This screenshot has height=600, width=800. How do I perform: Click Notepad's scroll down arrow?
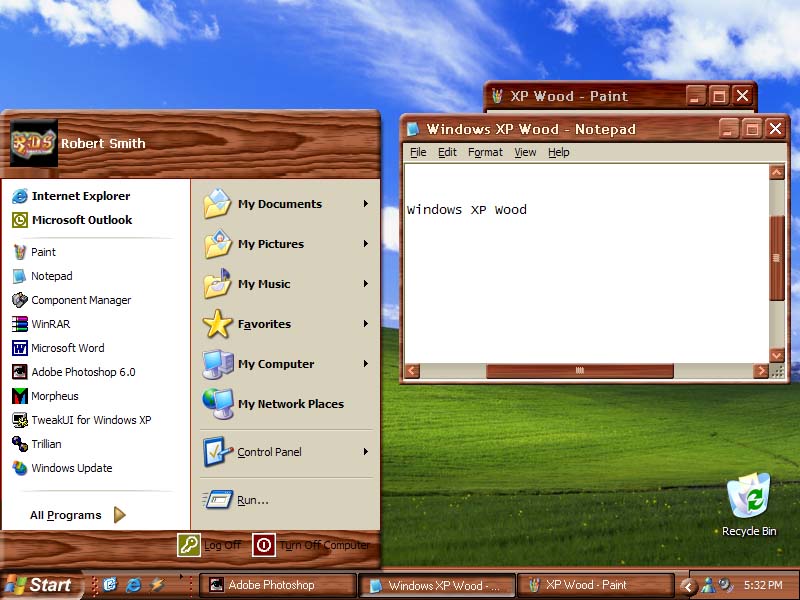pos(777,355)
